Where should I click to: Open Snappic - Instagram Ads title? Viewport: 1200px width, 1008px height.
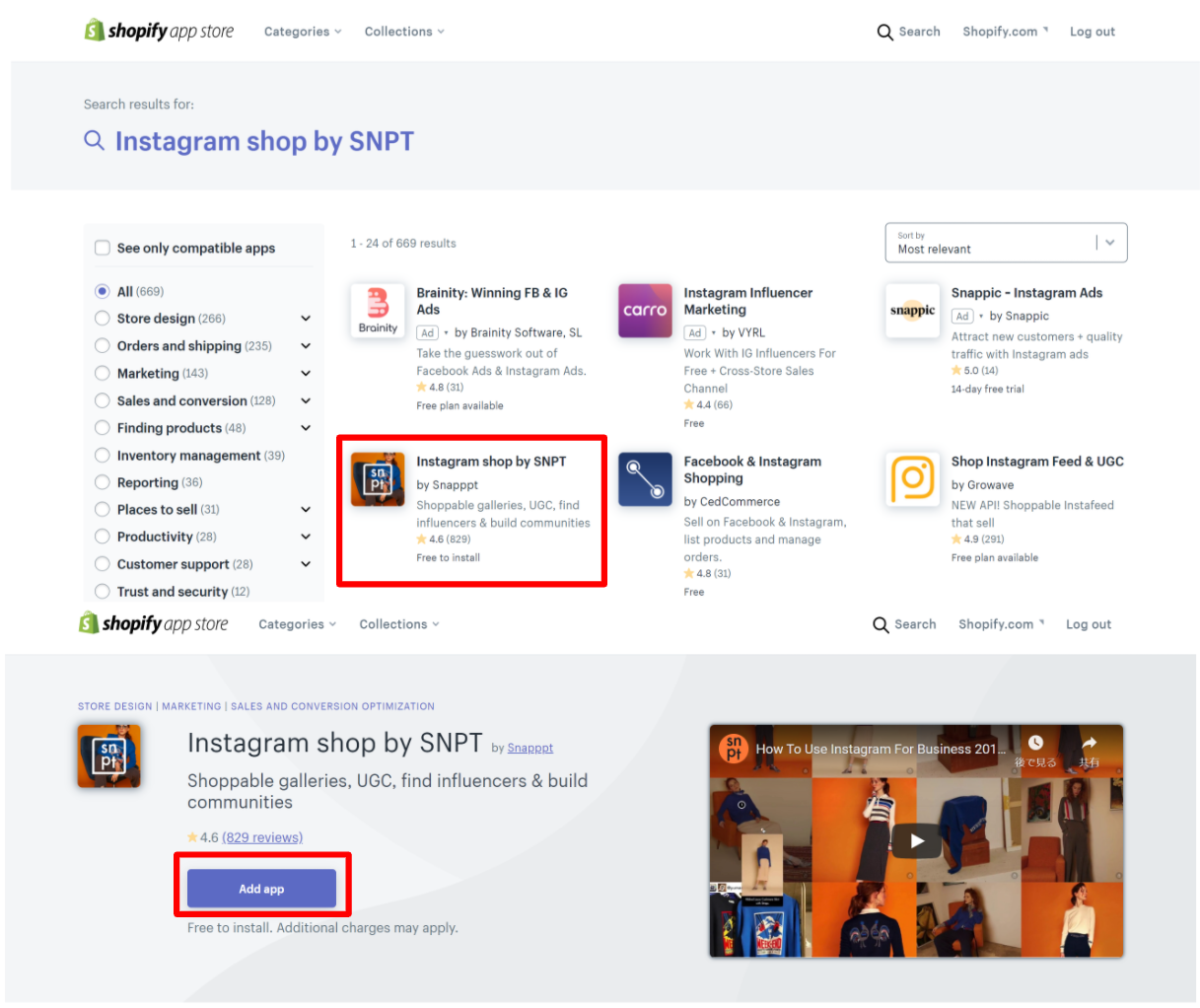[1026, 293]
